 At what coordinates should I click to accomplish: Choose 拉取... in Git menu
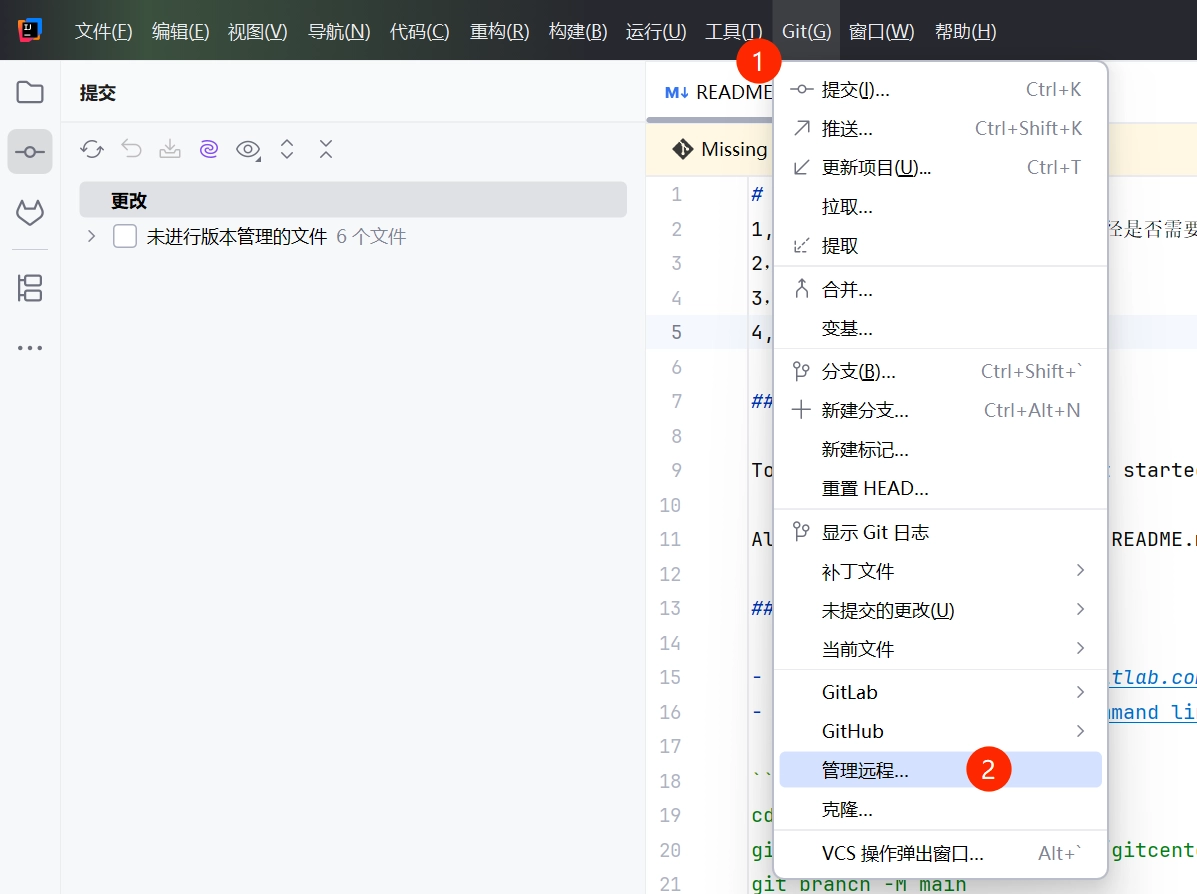point(940,206)
